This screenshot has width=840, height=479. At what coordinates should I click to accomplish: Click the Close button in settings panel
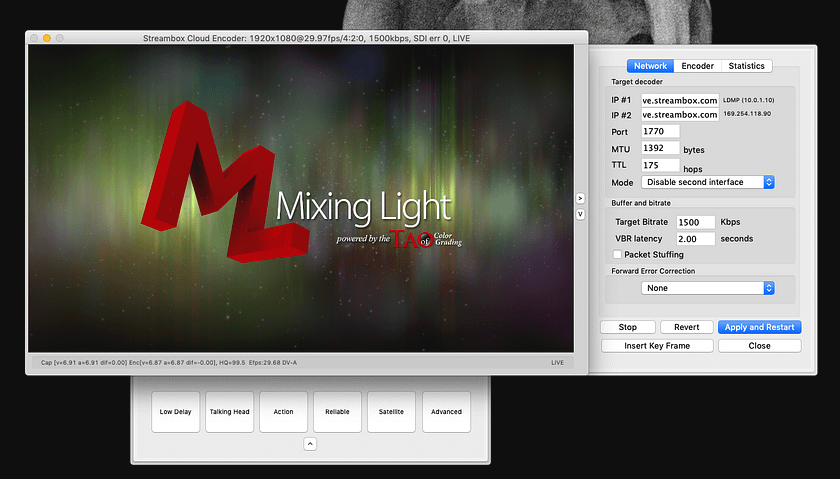click(x=760, y=346)
